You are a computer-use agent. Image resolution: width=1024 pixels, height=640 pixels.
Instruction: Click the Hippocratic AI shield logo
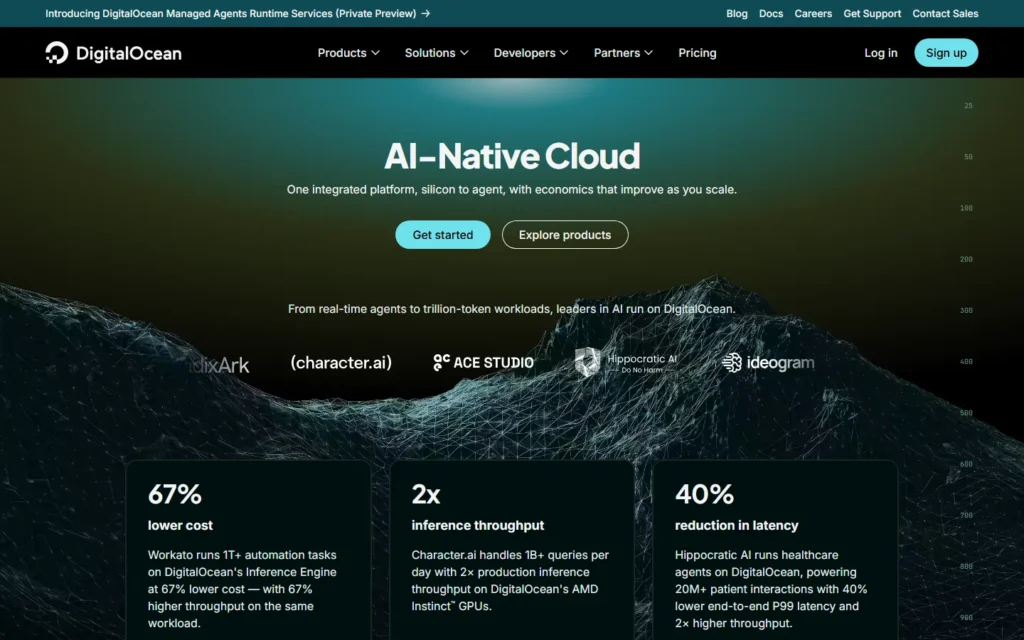coord(587,362)
